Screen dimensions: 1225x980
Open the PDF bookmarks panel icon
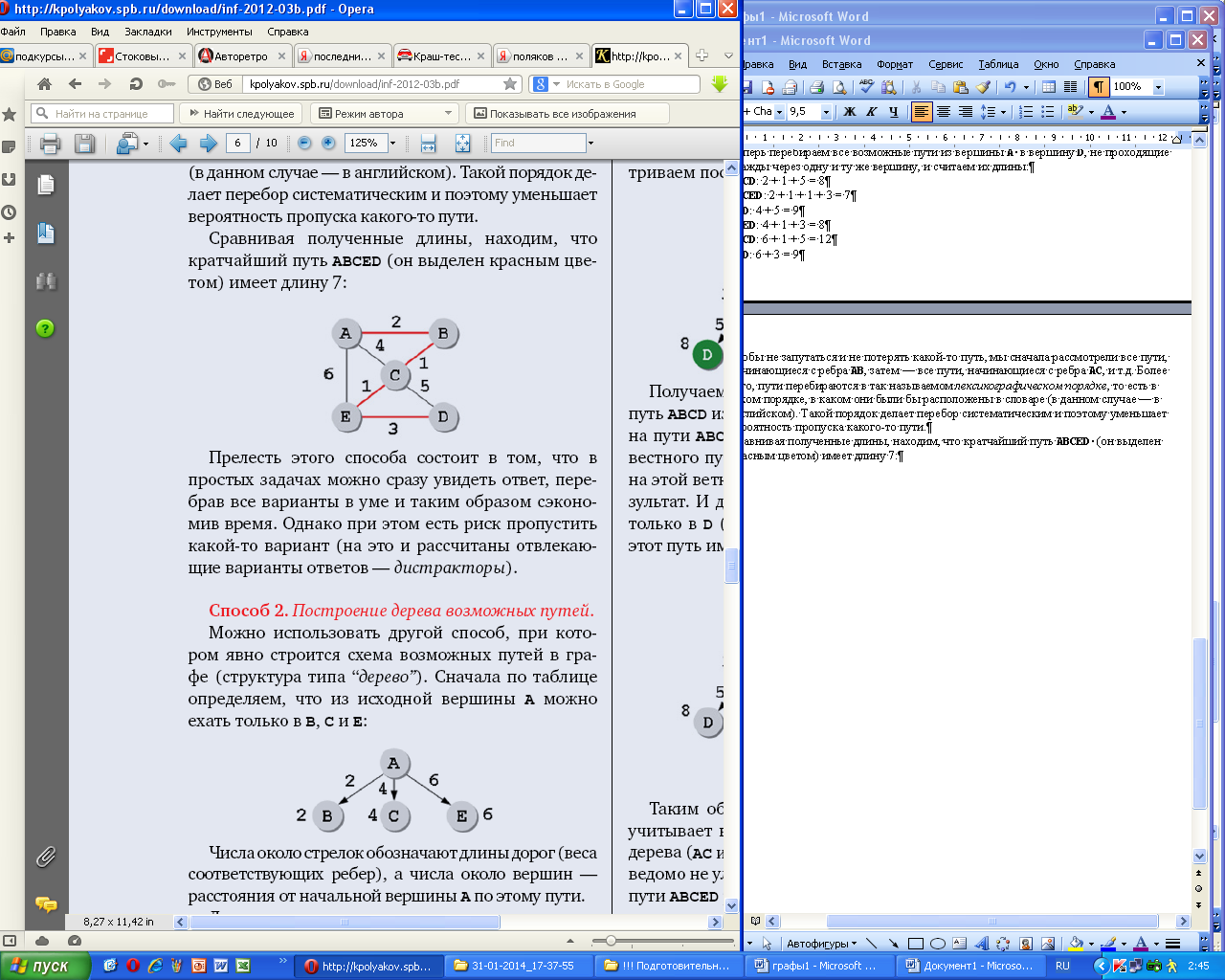point(45,233)
